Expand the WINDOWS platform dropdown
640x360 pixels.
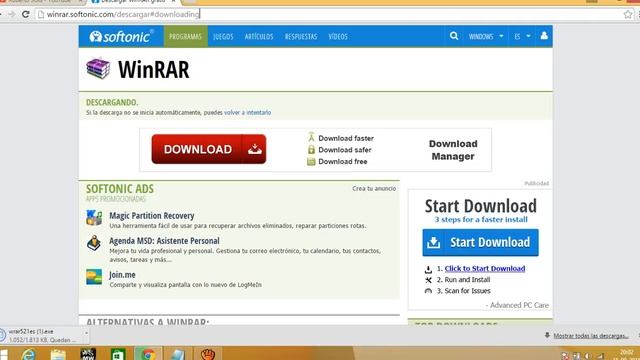point(486,36)
